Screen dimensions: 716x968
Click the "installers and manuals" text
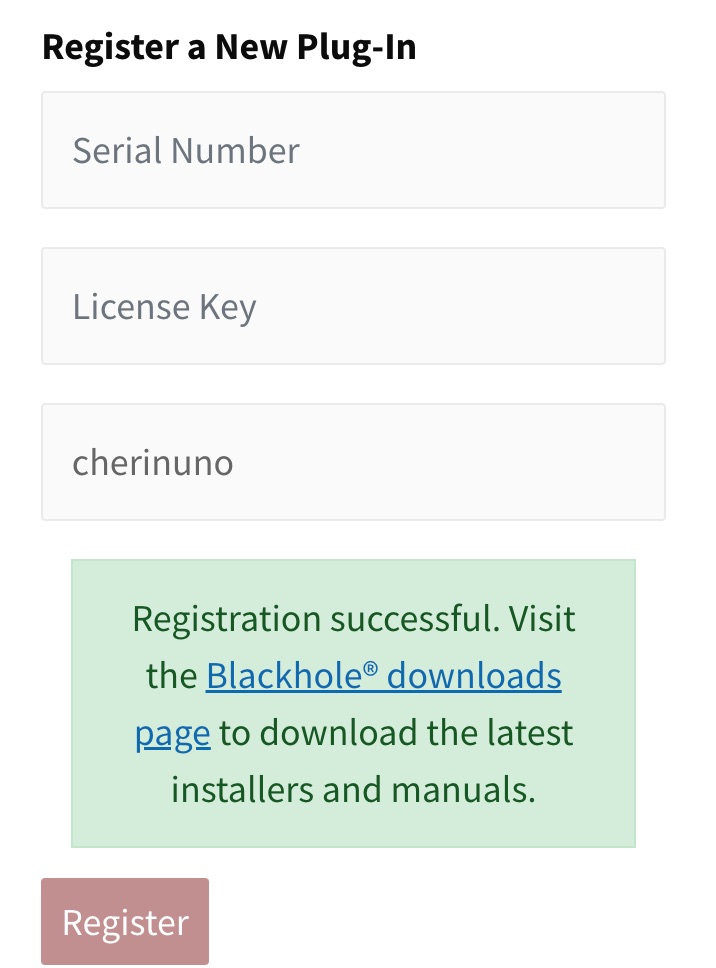click(353, 790)
